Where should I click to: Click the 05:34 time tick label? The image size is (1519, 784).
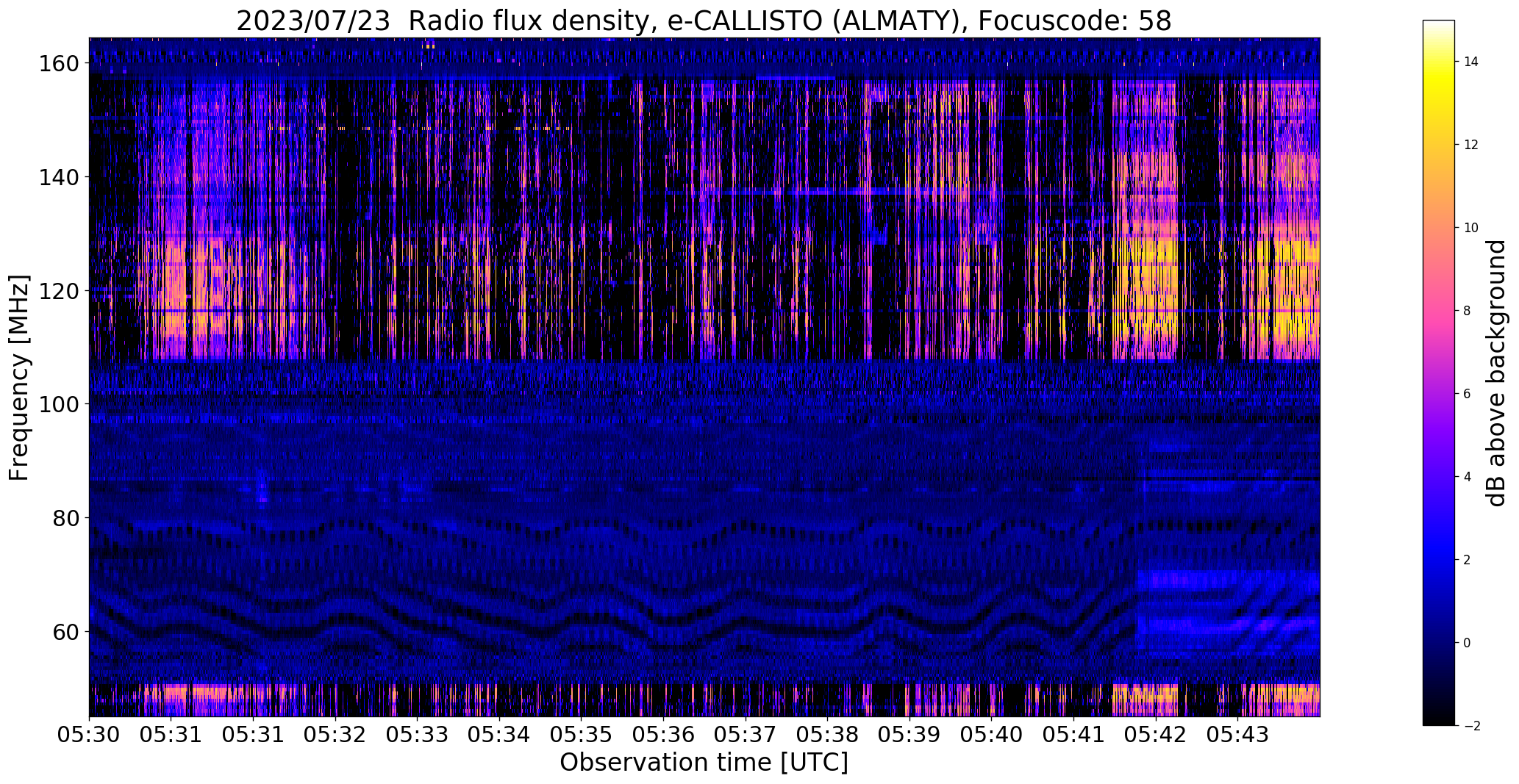click(499, 735)
